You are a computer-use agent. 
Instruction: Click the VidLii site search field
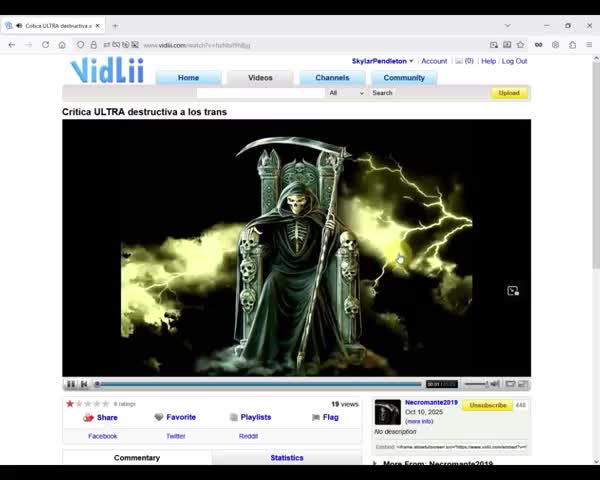tap(261, 93)
